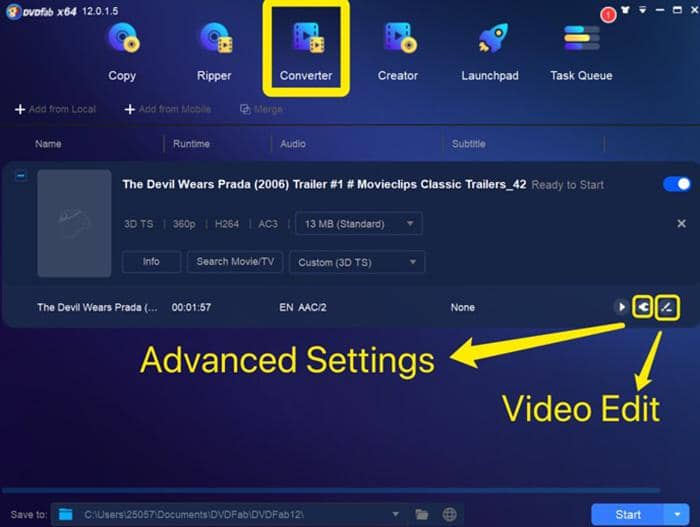
Task: Select The Devil Wears Prada row name
Action: click(x=97, y=308)
